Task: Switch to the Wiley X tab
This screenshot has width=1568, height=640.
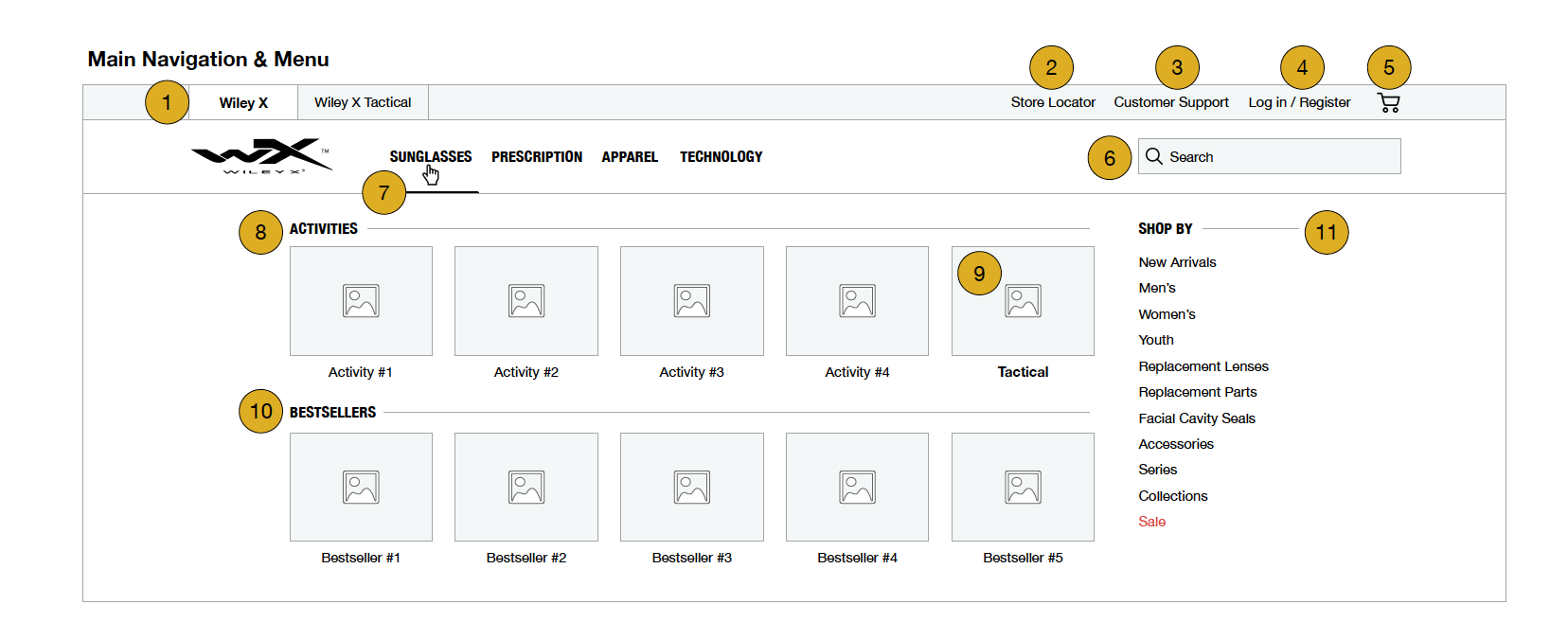Action: [243, 102]
